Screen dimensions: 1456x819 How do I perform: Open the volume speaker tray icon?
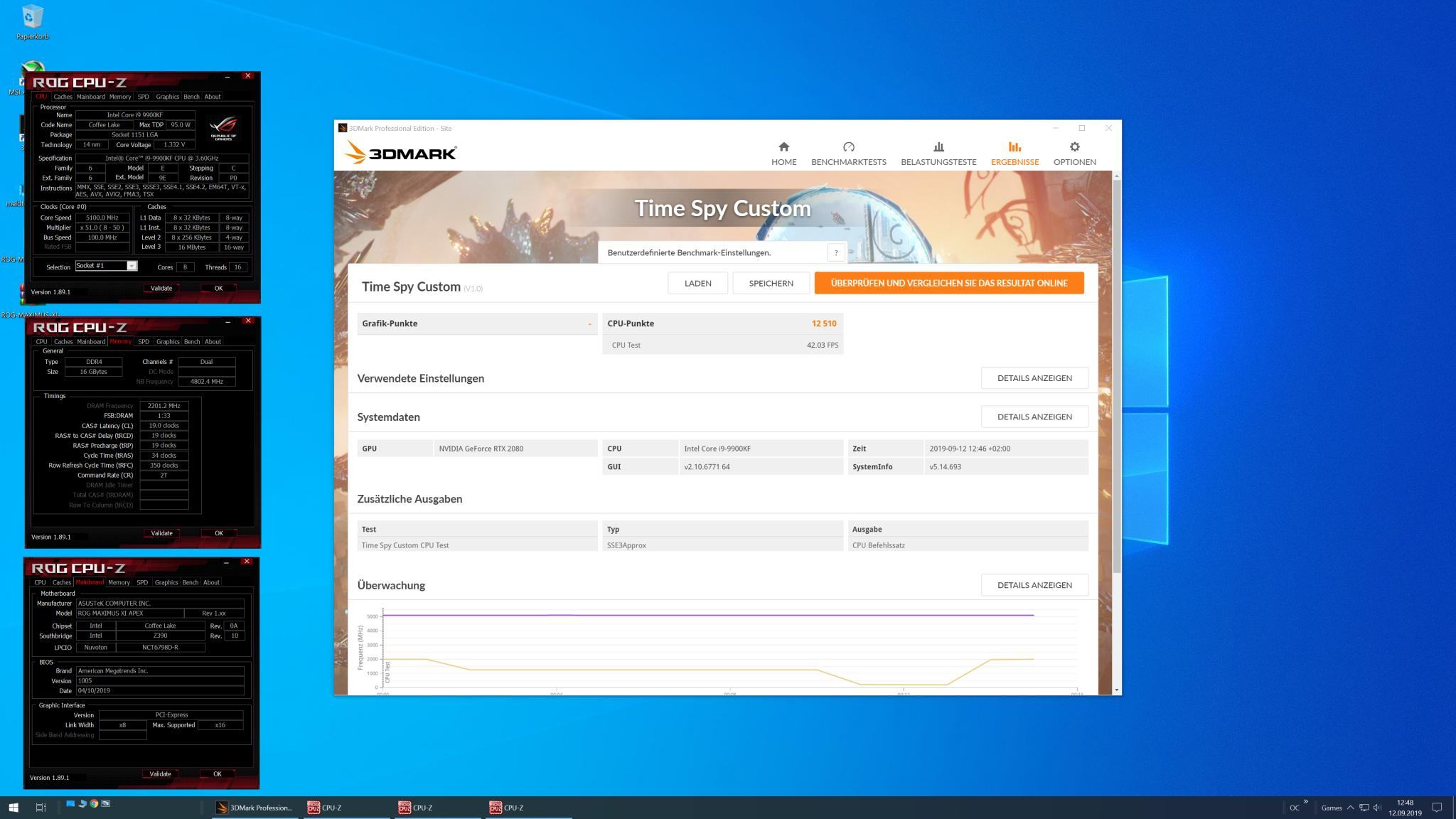(1378, 808)
